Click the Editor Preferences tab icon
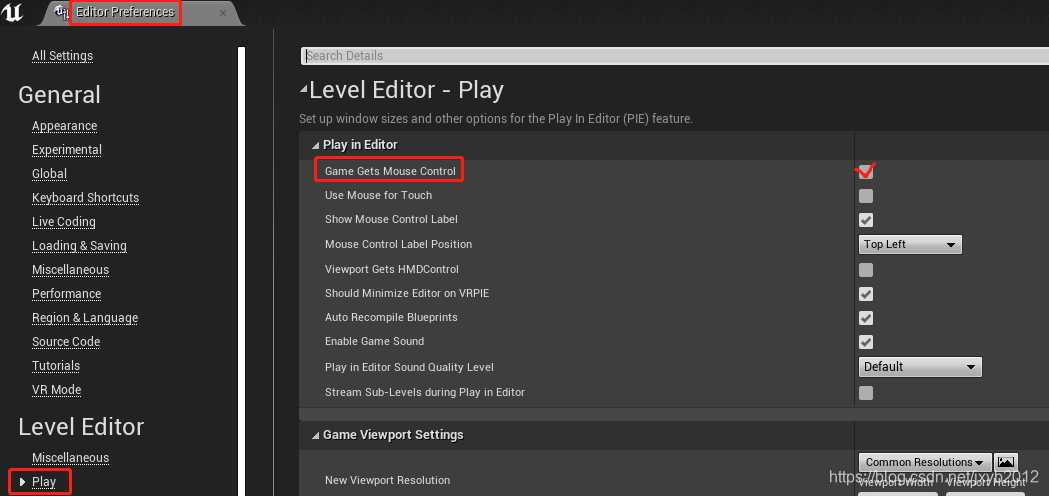Viewport: 1049px width, 496px height. [61, 12]
